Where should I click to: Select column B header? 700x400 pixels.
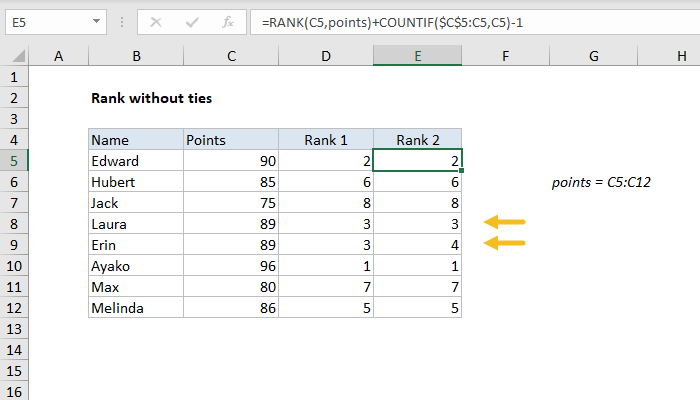(136, 56)
